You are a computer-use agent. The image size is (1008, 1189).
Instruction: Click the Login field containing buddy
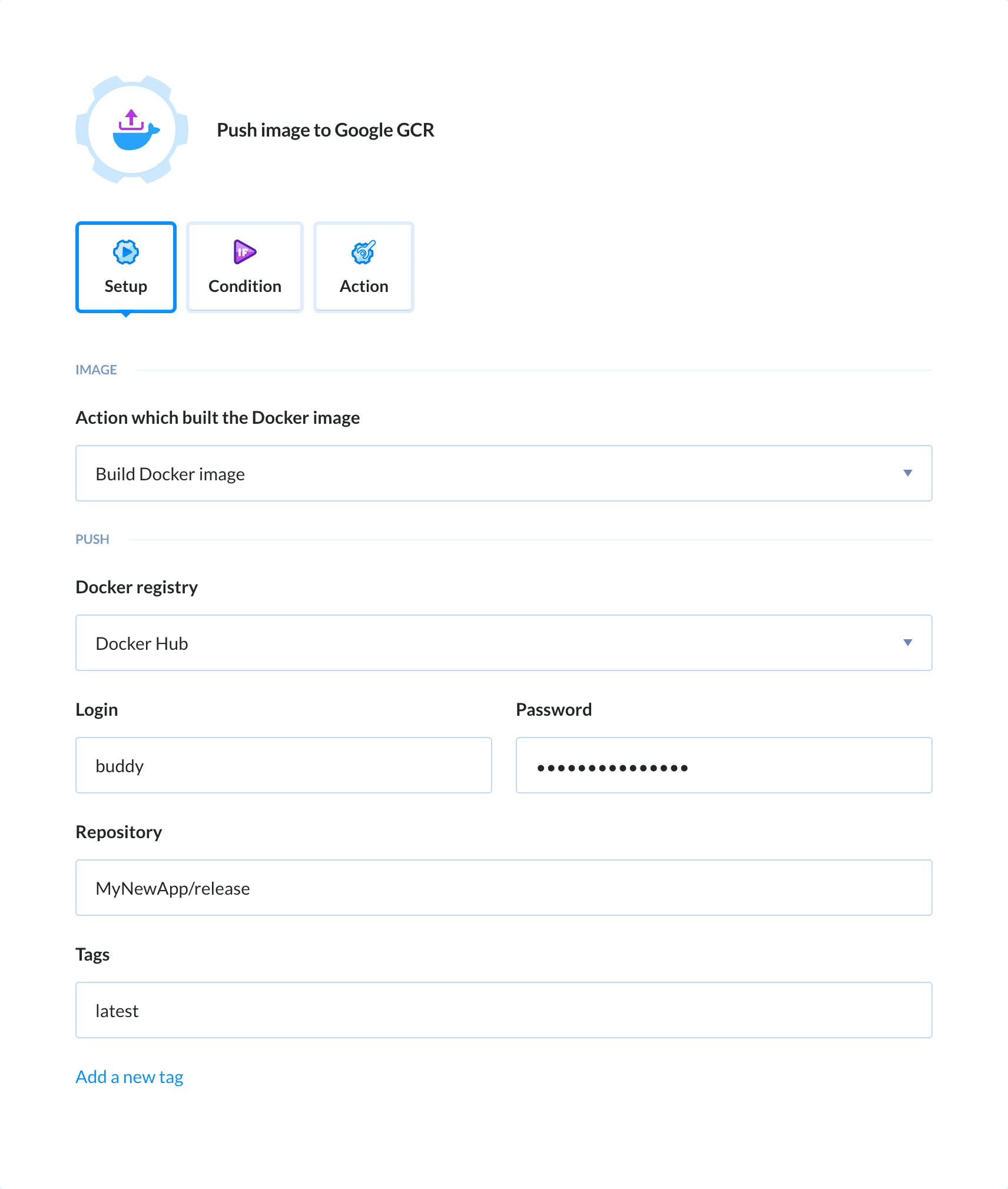[283, 765]
